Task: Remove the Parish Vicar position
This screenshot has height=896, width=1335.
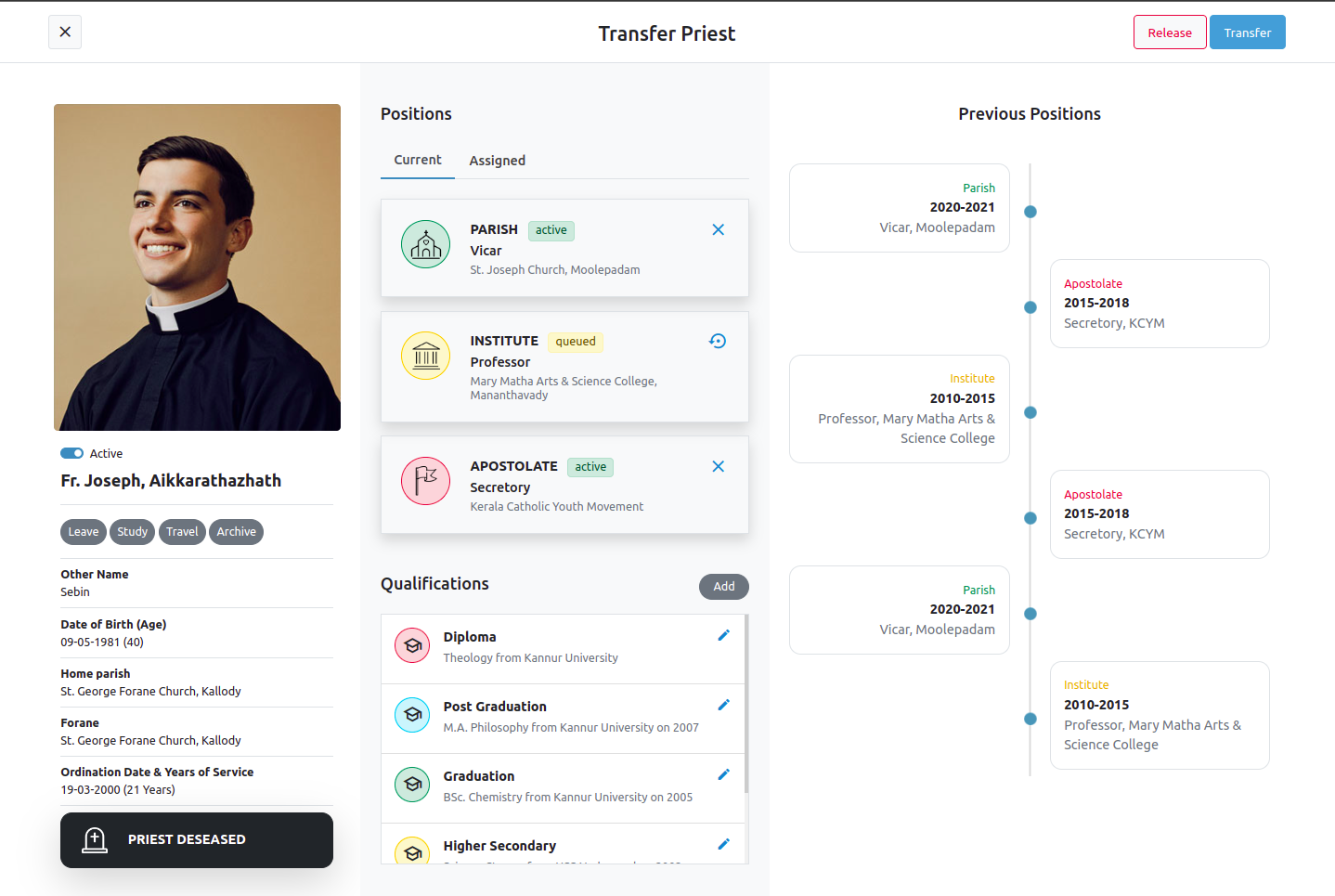Action: (x=718, y=229)
